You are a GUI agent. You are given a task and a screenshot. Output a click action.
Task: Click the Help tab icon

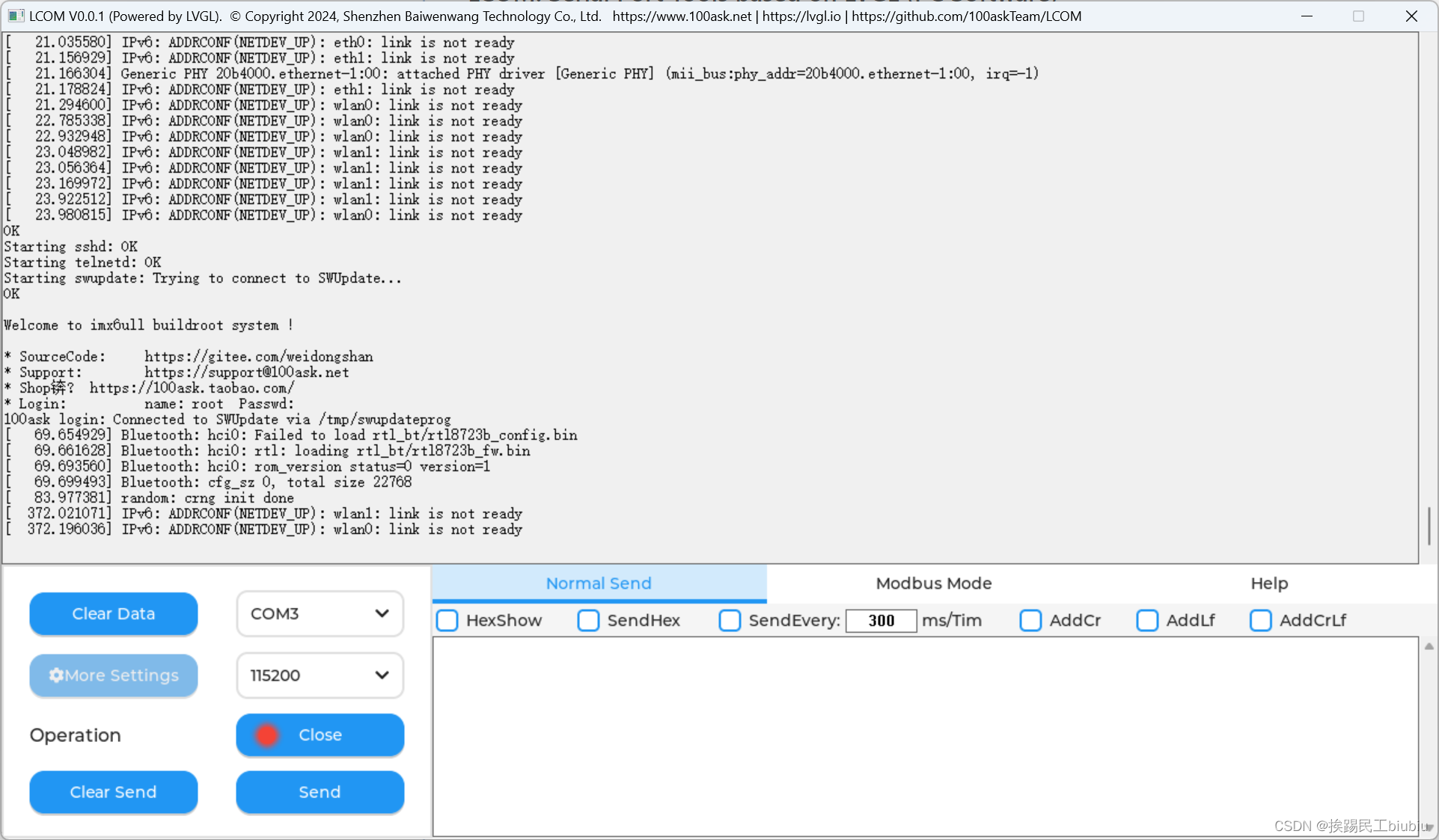[x=1269, y=583]
